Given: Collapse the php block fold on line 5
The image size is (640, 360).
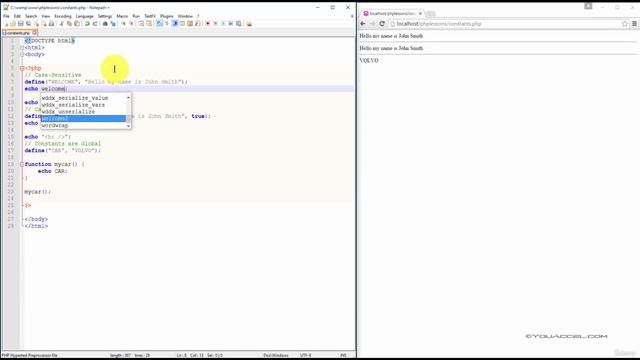Looking at the screenshot, I should pyautogui.click(x=22, y=68).
